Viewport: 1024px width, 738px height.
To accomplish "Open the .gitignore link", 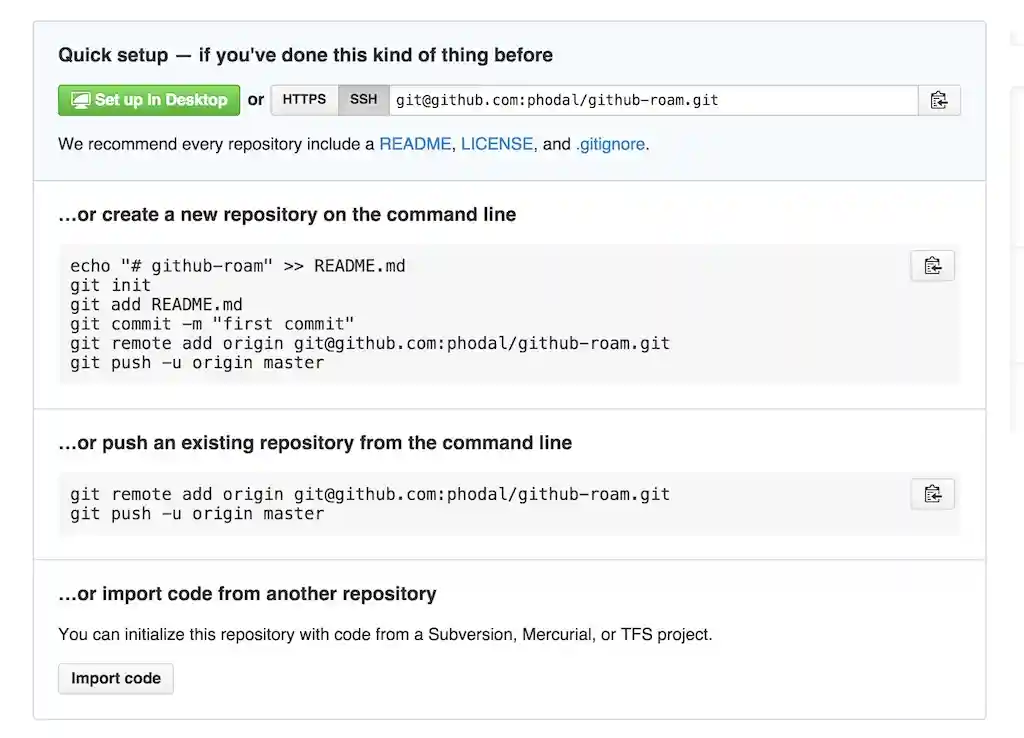I will coord(610,144).
